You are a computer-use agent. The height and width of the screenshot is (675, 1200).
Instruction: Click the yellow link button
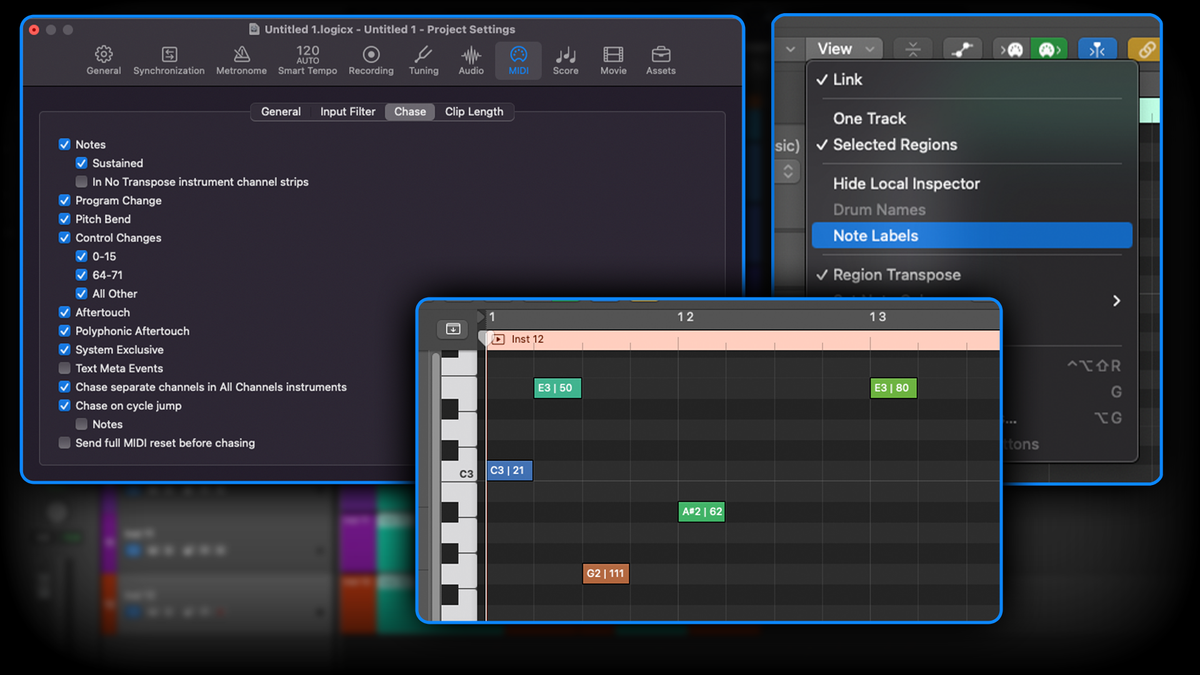(x=1145, y=49)
